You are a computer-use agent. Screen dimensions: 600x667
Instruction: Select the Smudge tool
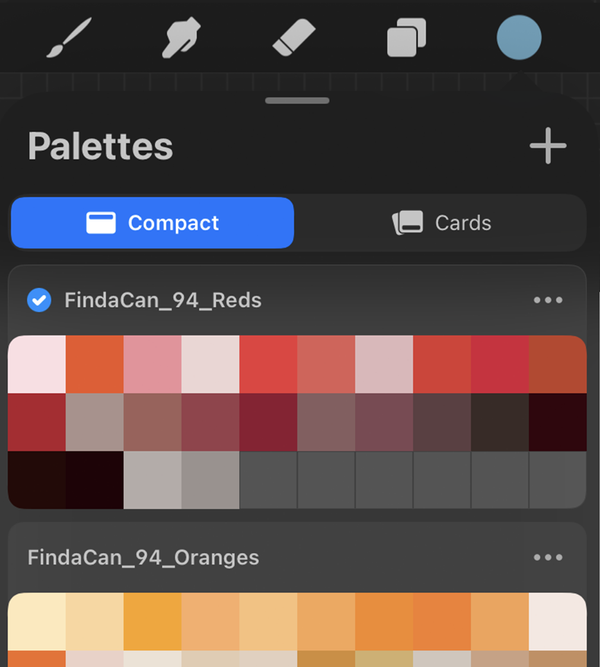[x=182, y=39]
